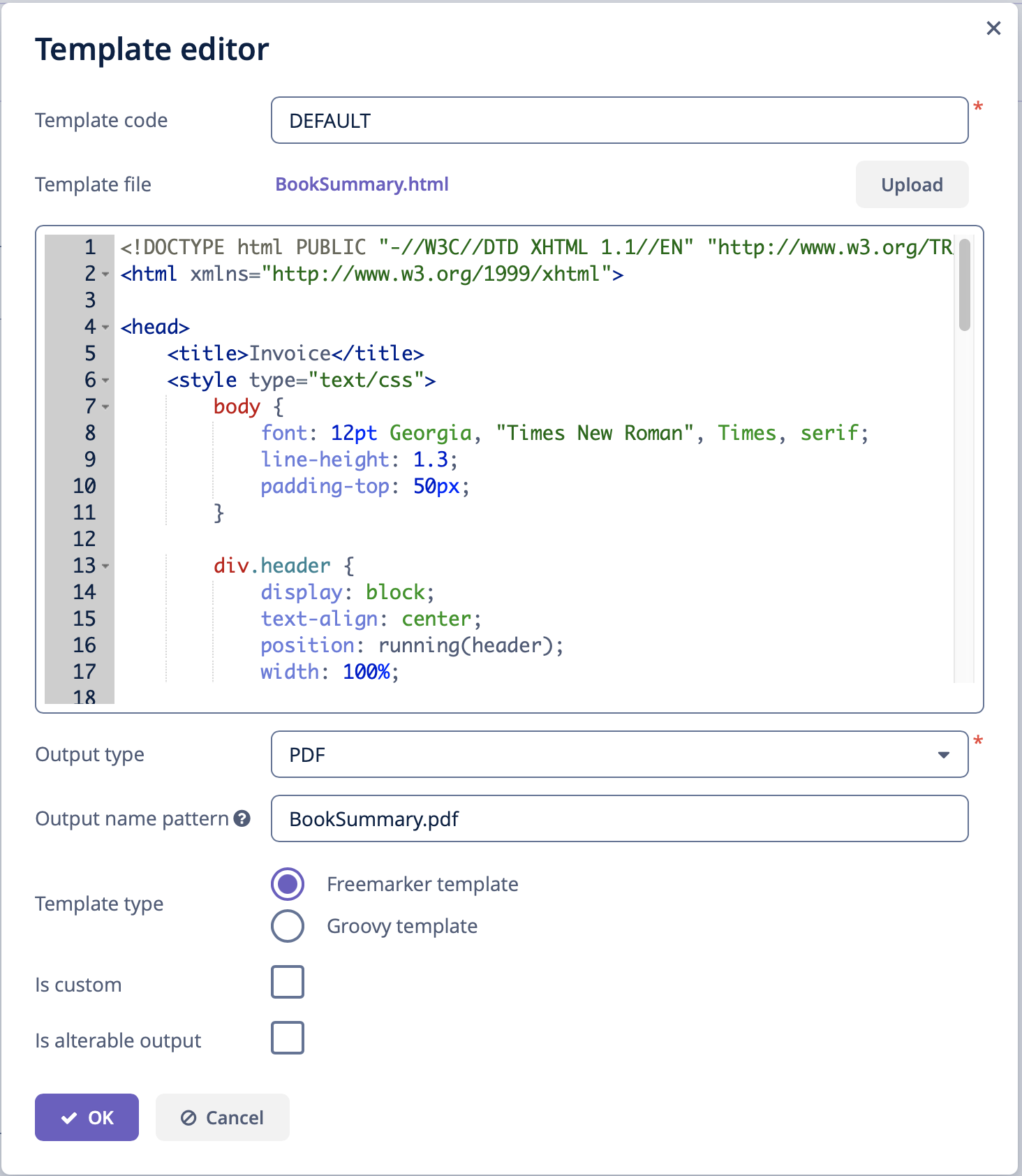Click the help icon beside Output name pattern
The image size is (1022, 1176).
[242, 818]
